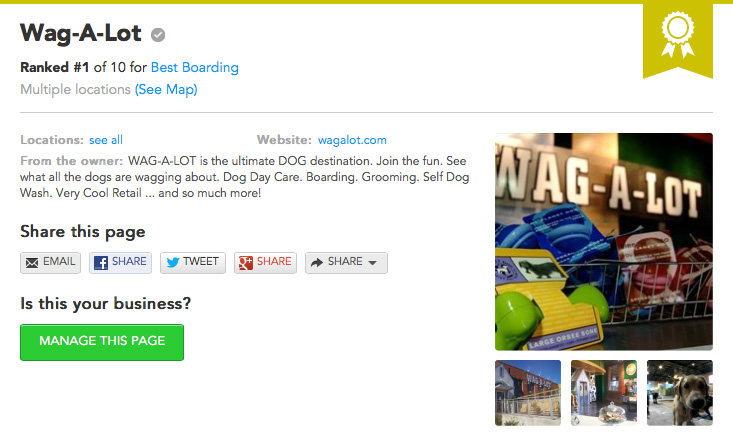Click the award ribbon badge icon
This screenshot has width=733, height=445.
pyautogui.click(x=678, y=36)
